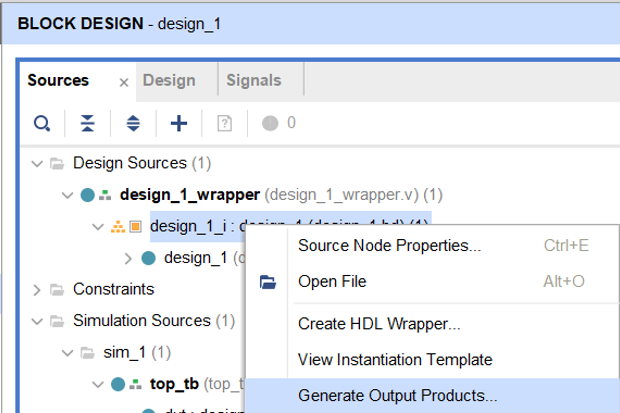620x413 pixels.
Task: Click the Add Sources plus icon
Action: click(x=179, y=123)
